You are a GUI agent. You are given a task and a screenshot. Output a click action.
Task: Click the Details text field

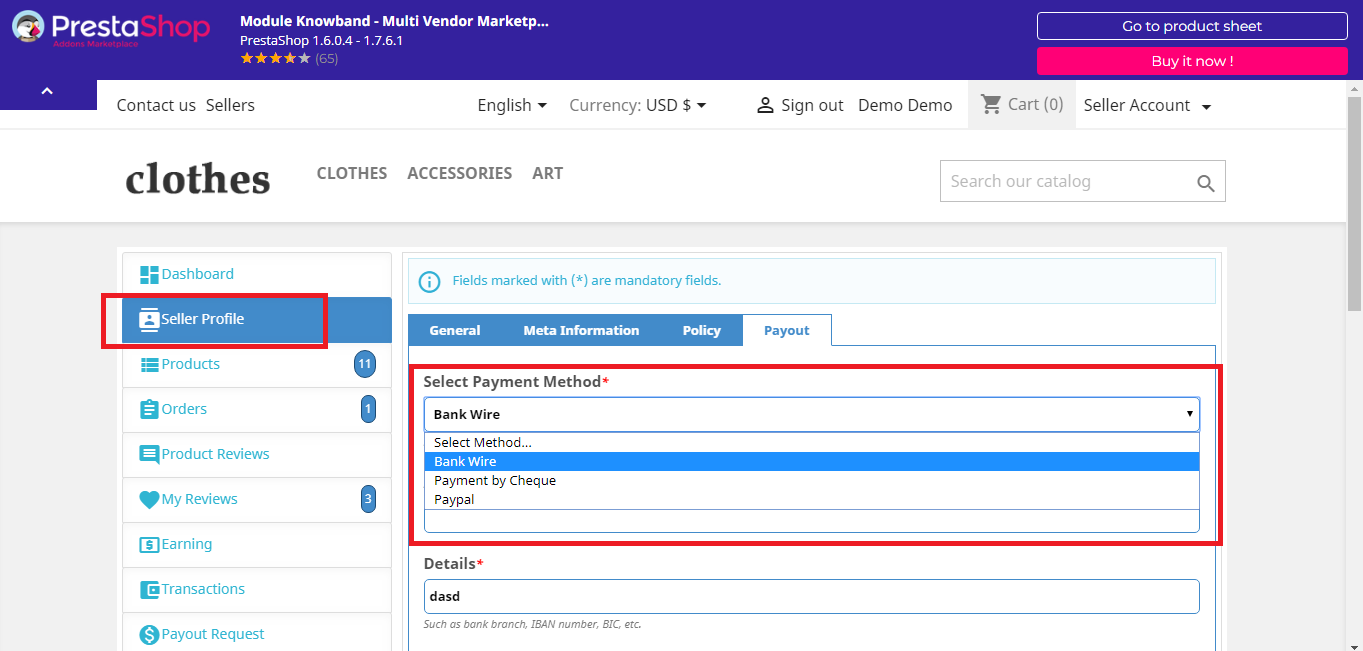point(811,597)
